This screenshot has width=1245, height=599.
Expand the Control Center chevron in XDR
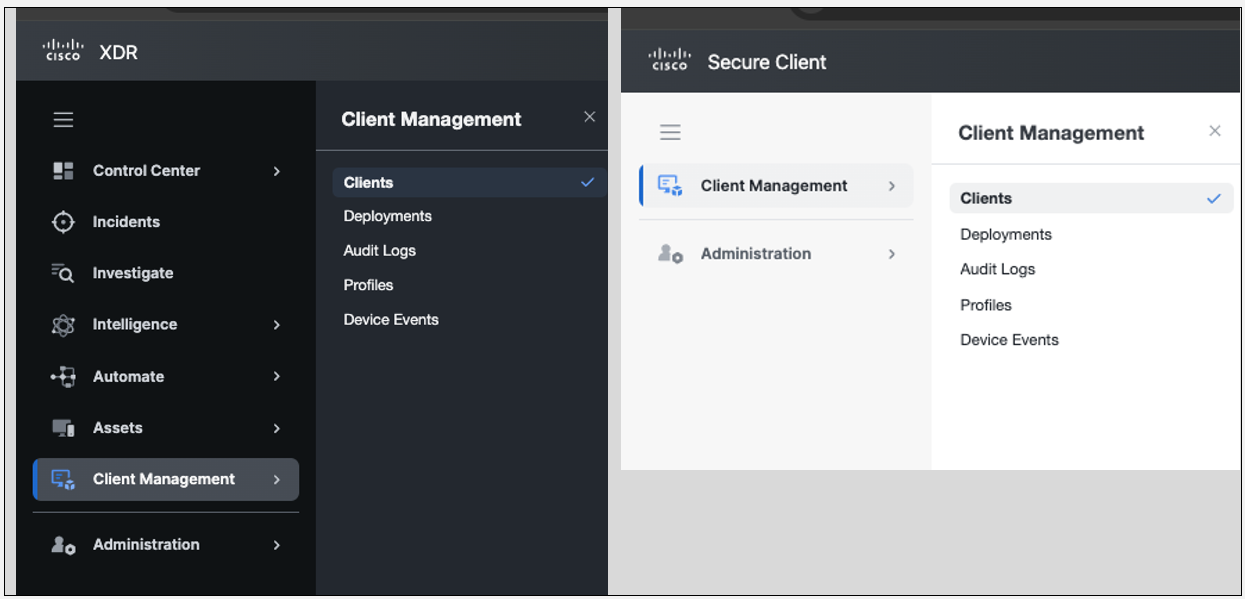tap(277, 171)
